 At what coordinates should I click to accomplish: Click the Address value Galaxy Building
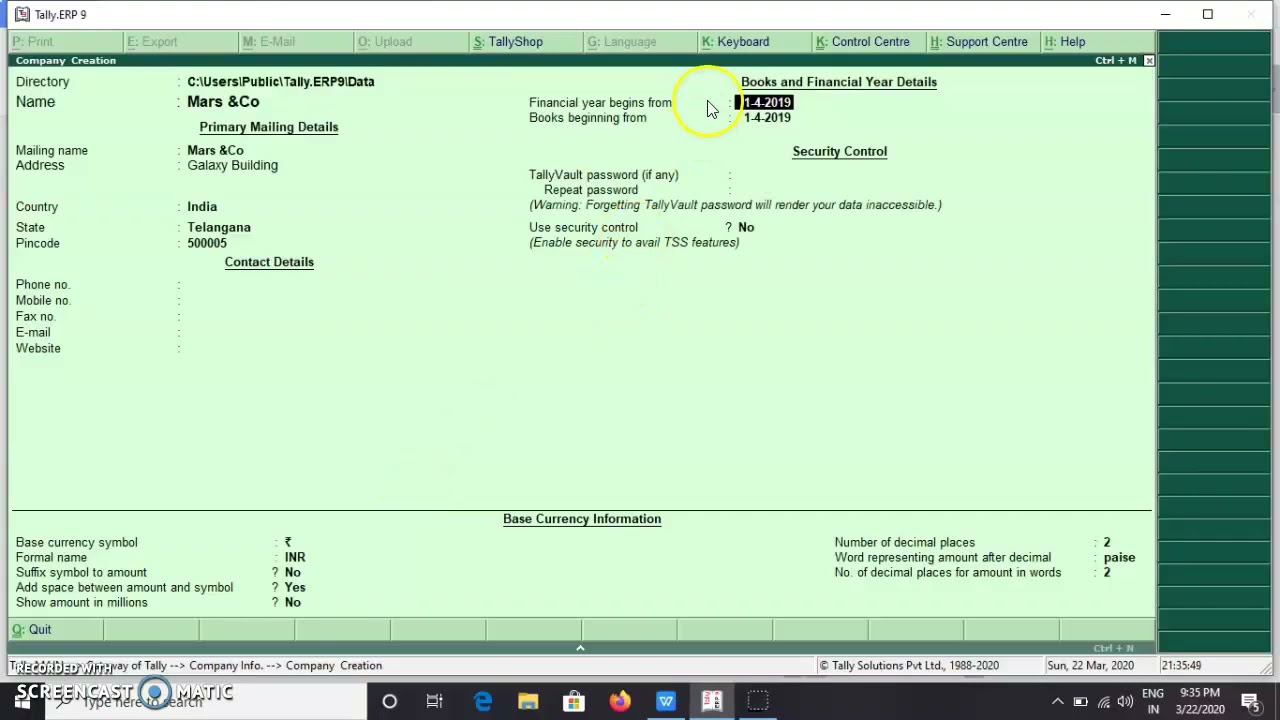click(x=232, y=166)
